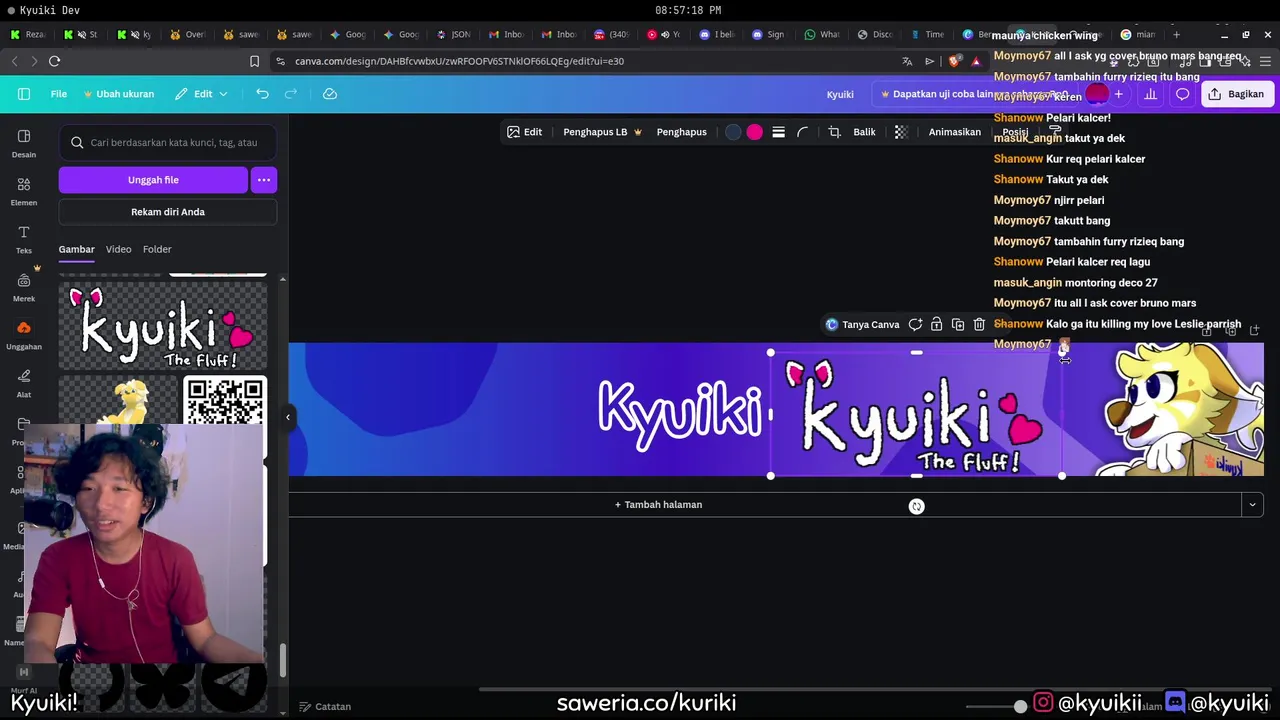Click Bagikan share button
Image resolution: width=1280 pixels, height=720 pixels.
tap(1236, 94)
